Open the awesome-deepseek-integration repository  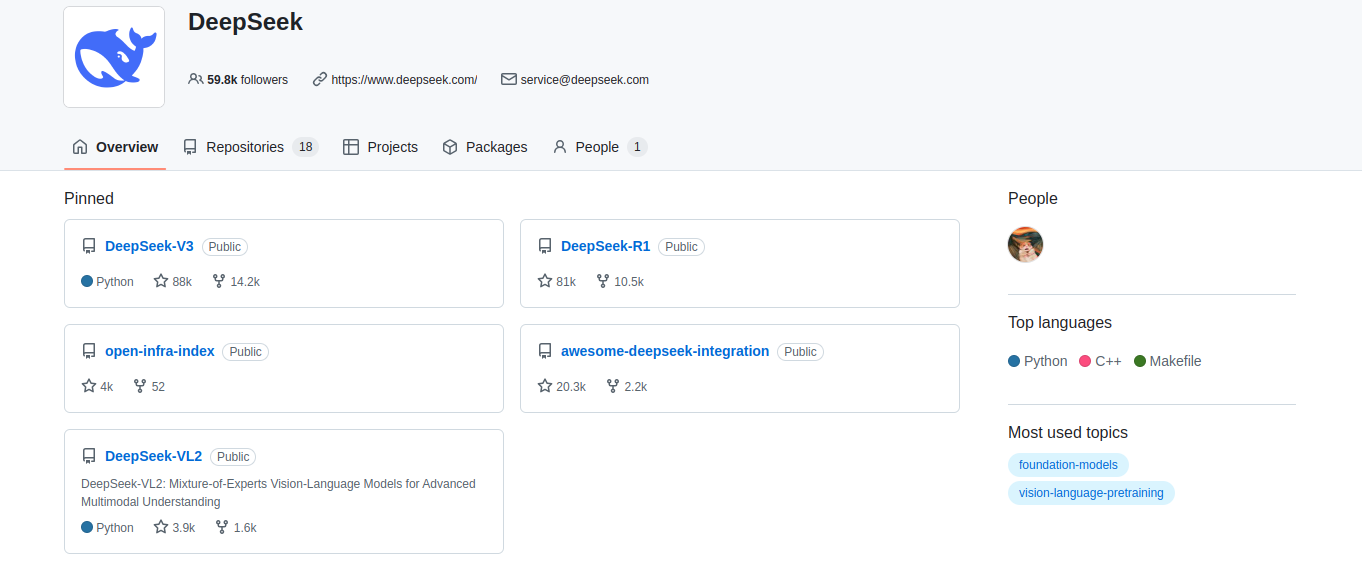pyautogui.click(x=665, y=351)
